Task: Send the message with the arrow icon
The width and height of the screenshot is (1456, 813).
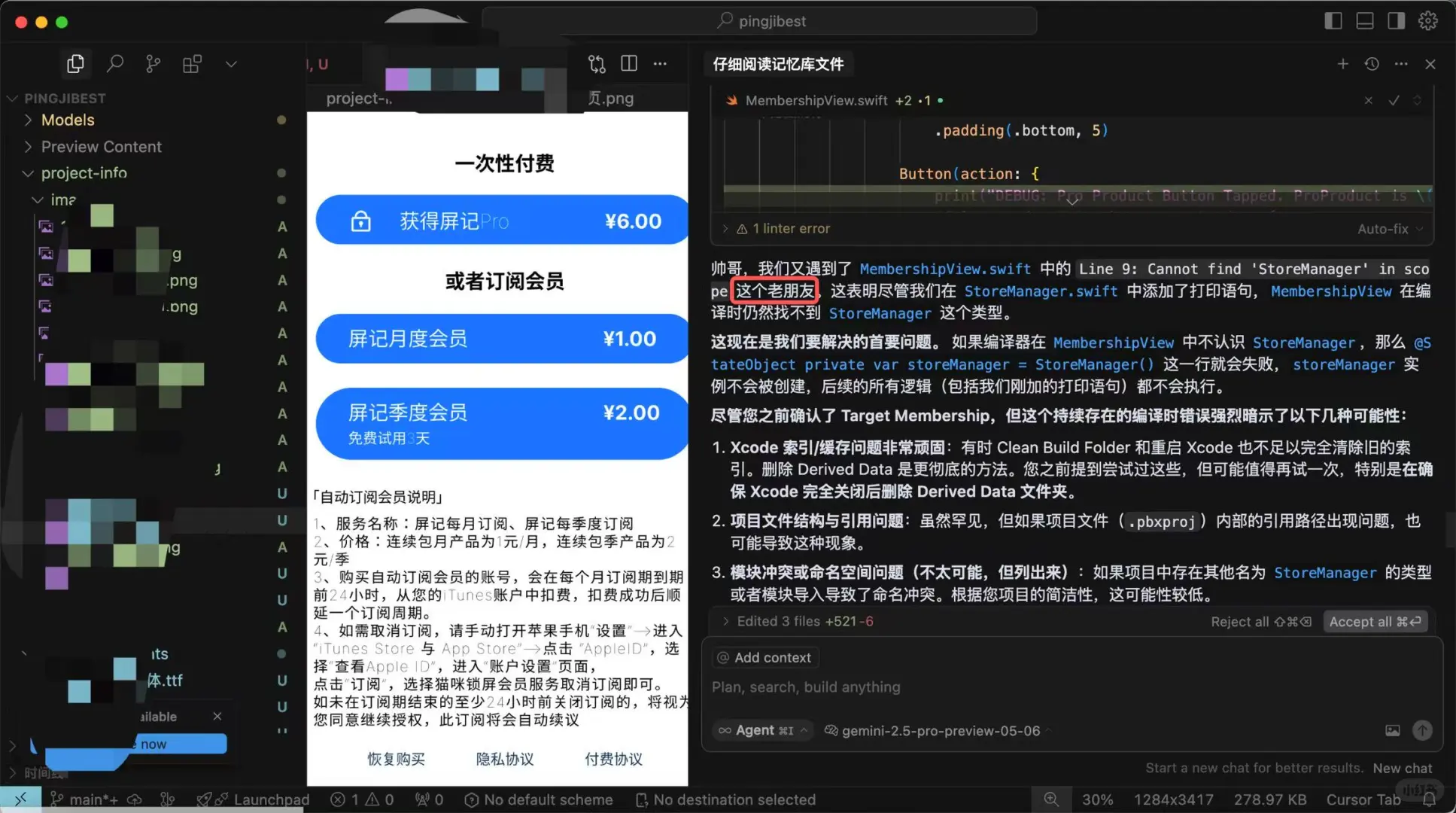Action: click(1421, 730)
